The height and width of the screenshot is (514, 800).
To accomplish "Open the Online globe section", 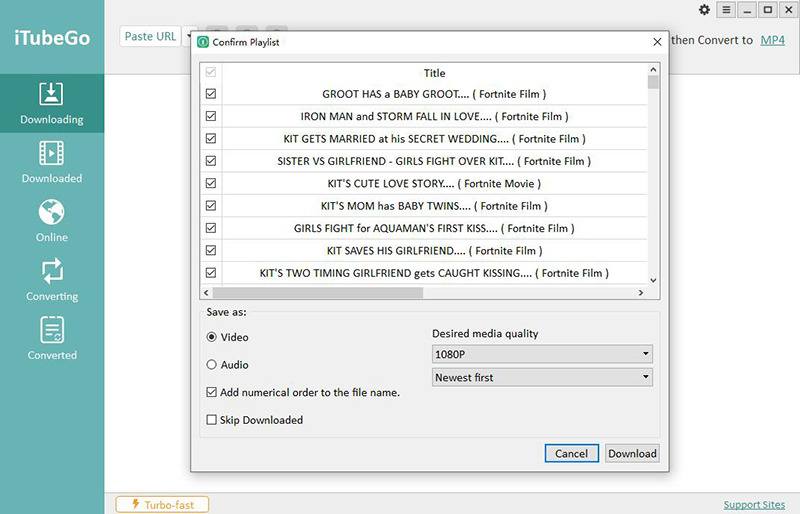I will (52, 221).
